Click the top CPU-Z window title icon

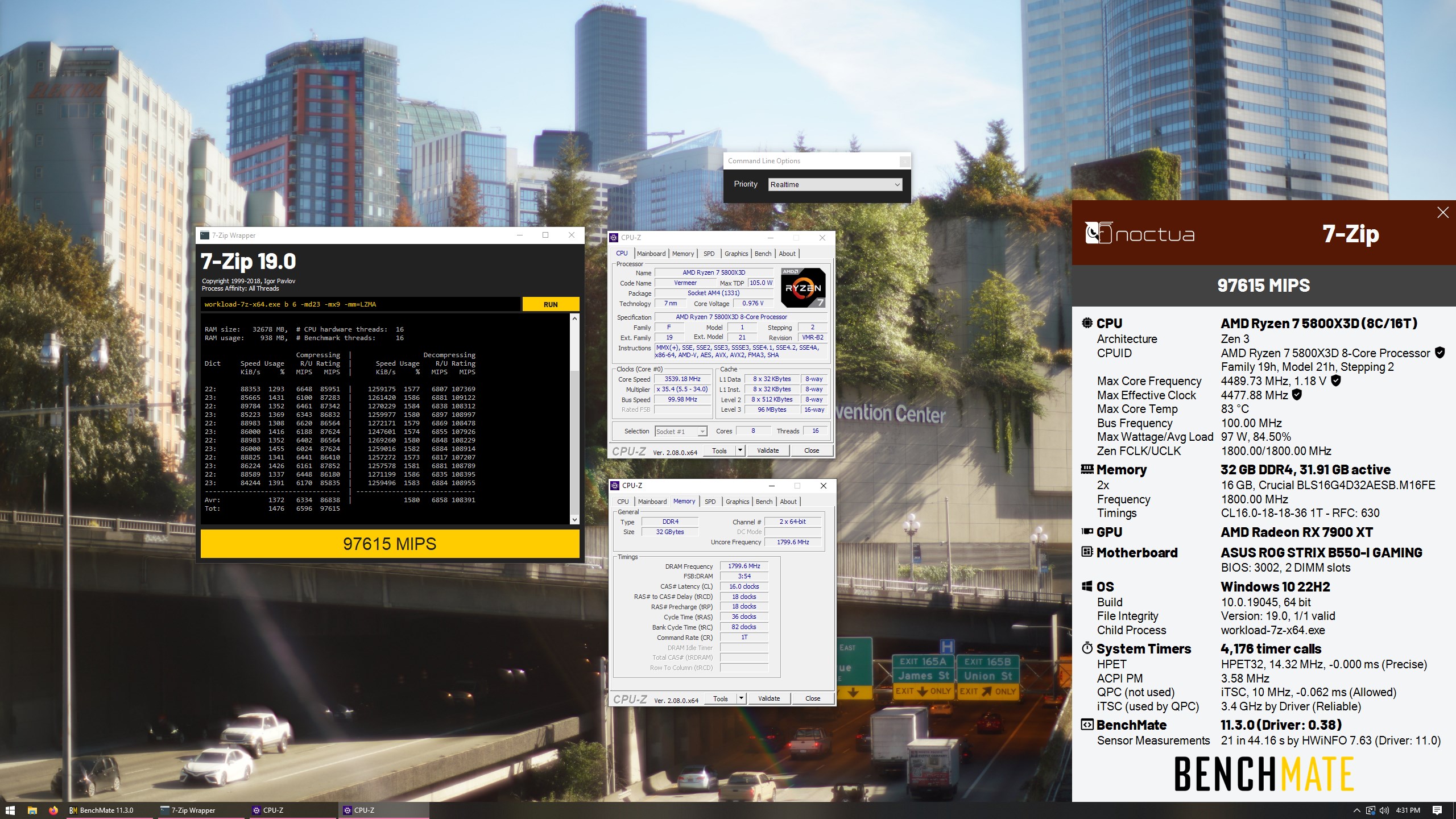point(614,238)
